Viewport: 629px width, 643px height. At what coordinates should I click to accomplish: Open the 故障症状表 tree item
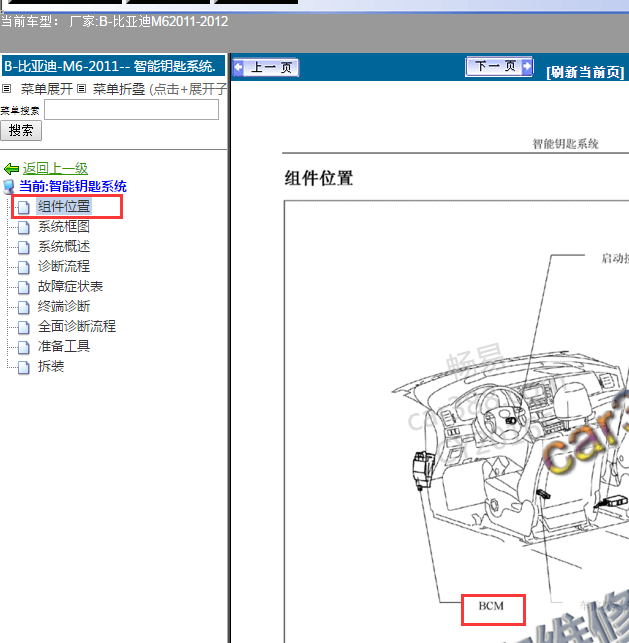(x=70, y=286)
